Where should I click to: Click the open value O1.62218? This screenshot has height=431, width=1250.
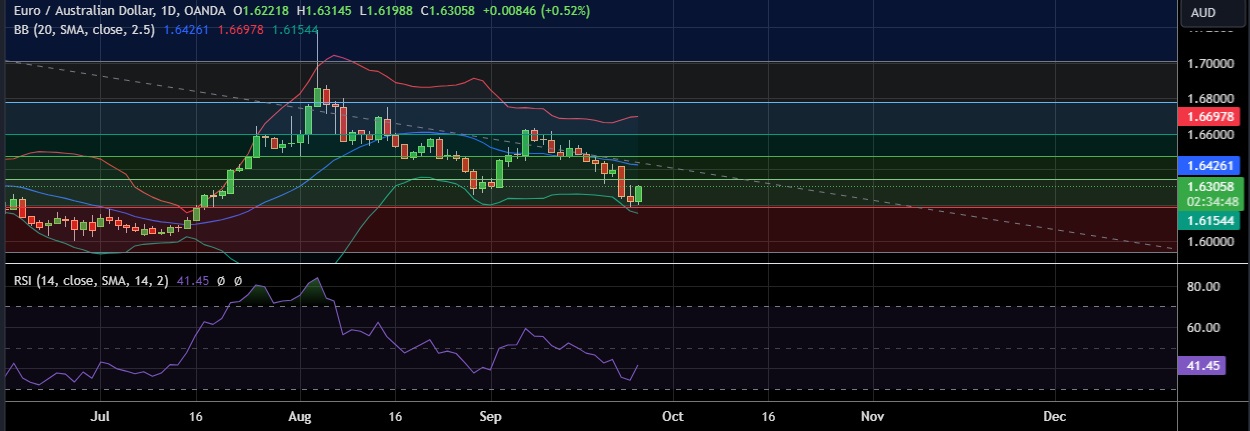[262, 11]
